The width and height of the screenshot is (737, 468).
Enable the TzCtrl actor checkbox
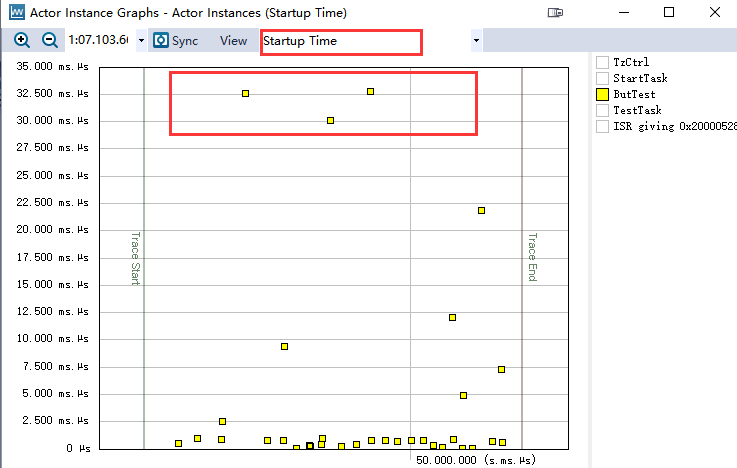click(602, 62)
